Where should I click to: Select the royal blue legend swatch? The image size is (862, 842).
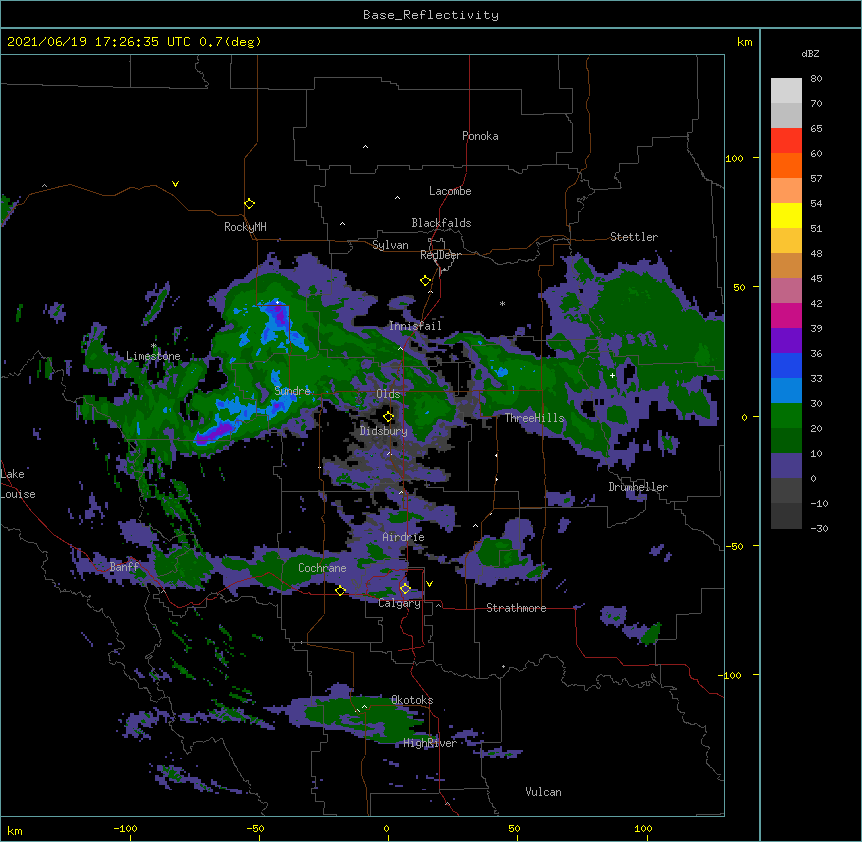click(x=786, y=365)
